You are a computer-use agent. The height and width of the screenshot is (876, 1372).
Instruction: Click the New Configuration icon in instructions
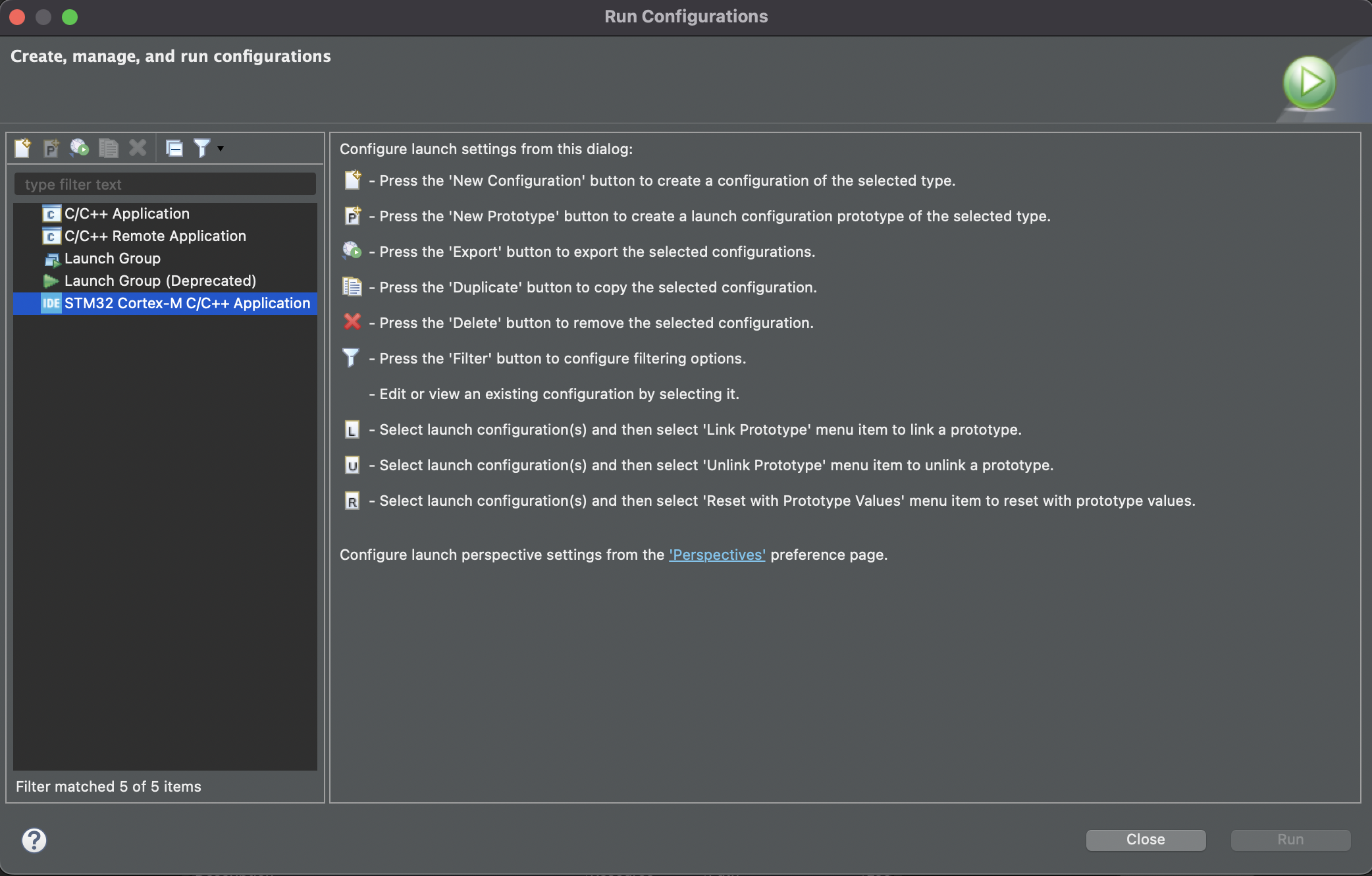(352, 180)
